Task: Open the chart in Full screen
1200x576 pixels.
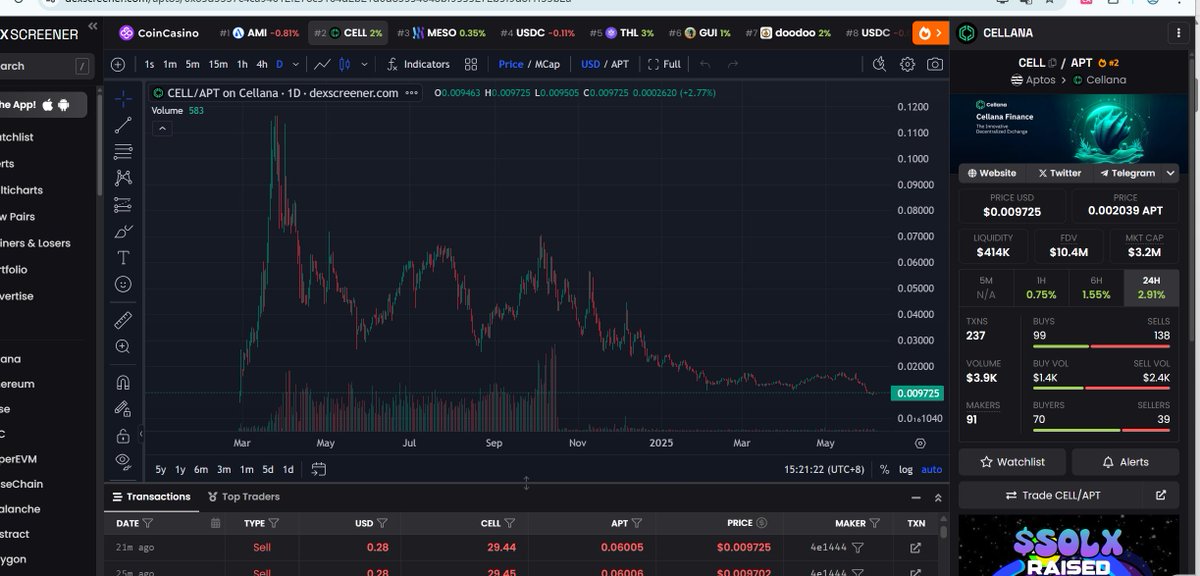Action: [664, 64]
